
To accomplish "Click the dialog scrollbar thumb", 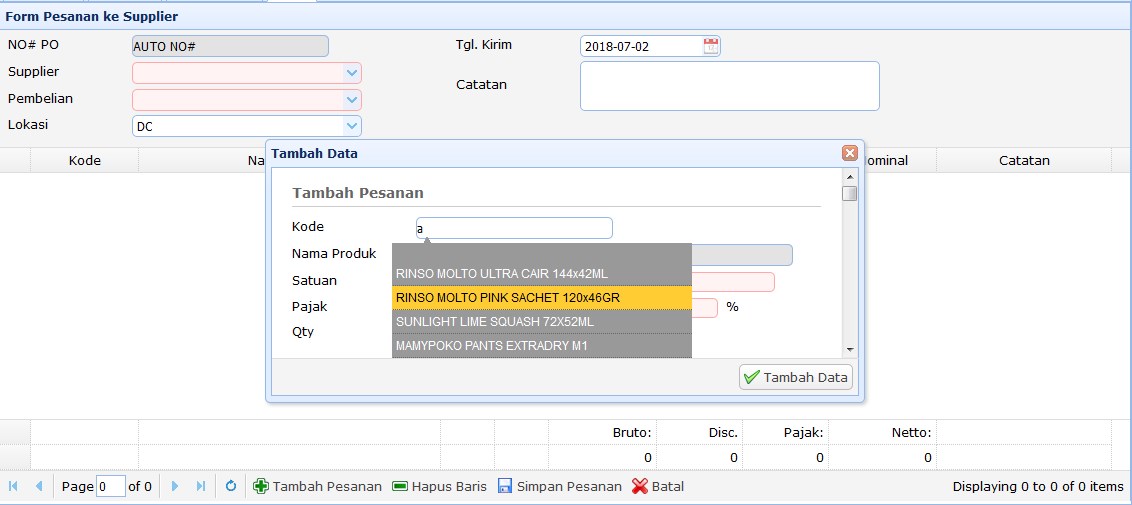I will point(850,193).
